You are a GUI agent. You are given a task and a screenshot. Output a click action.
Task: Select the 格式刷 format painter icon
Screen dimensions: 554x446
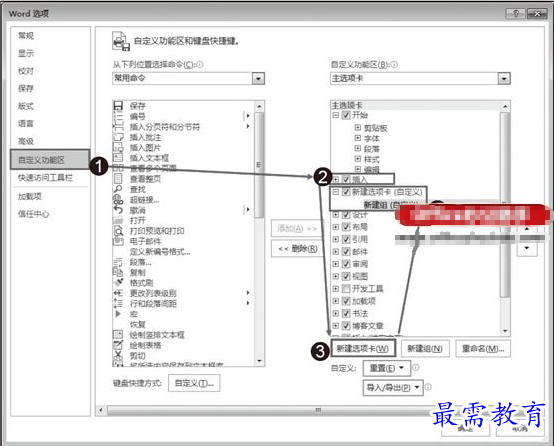tap(118, 283)
